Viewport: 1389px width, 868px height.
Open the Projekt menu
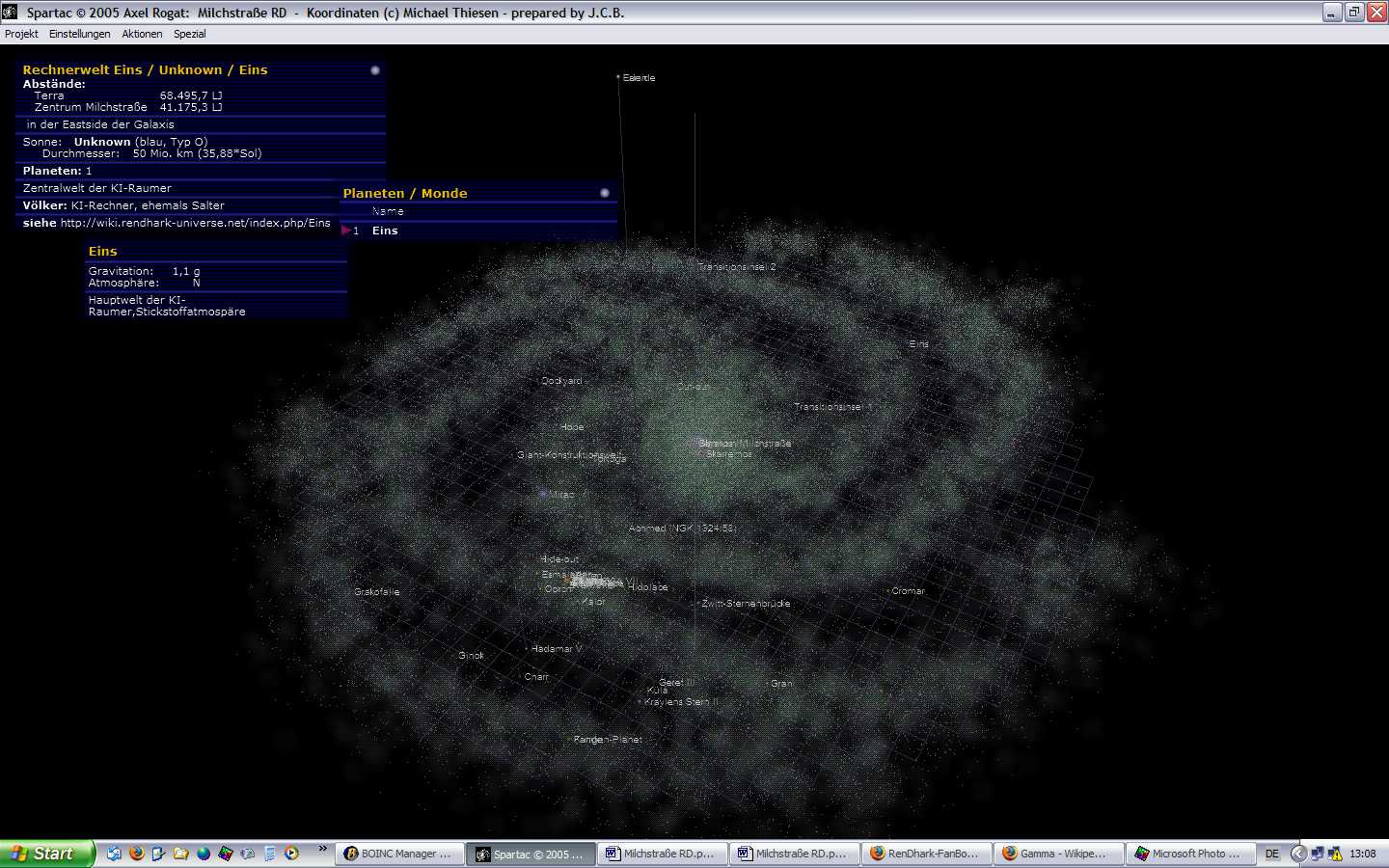coord(21,34)
